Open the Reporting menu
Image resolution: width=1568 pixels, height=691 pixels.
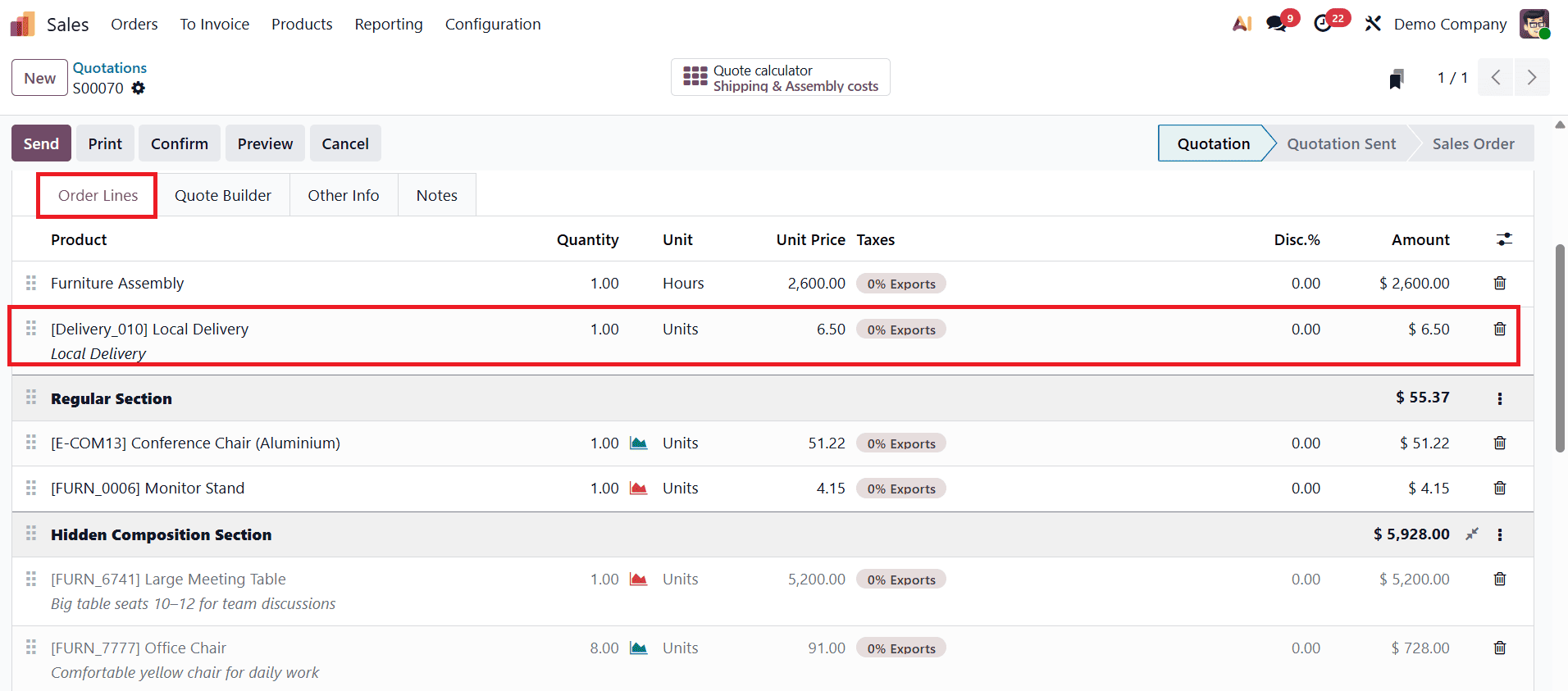click(389, 24)
